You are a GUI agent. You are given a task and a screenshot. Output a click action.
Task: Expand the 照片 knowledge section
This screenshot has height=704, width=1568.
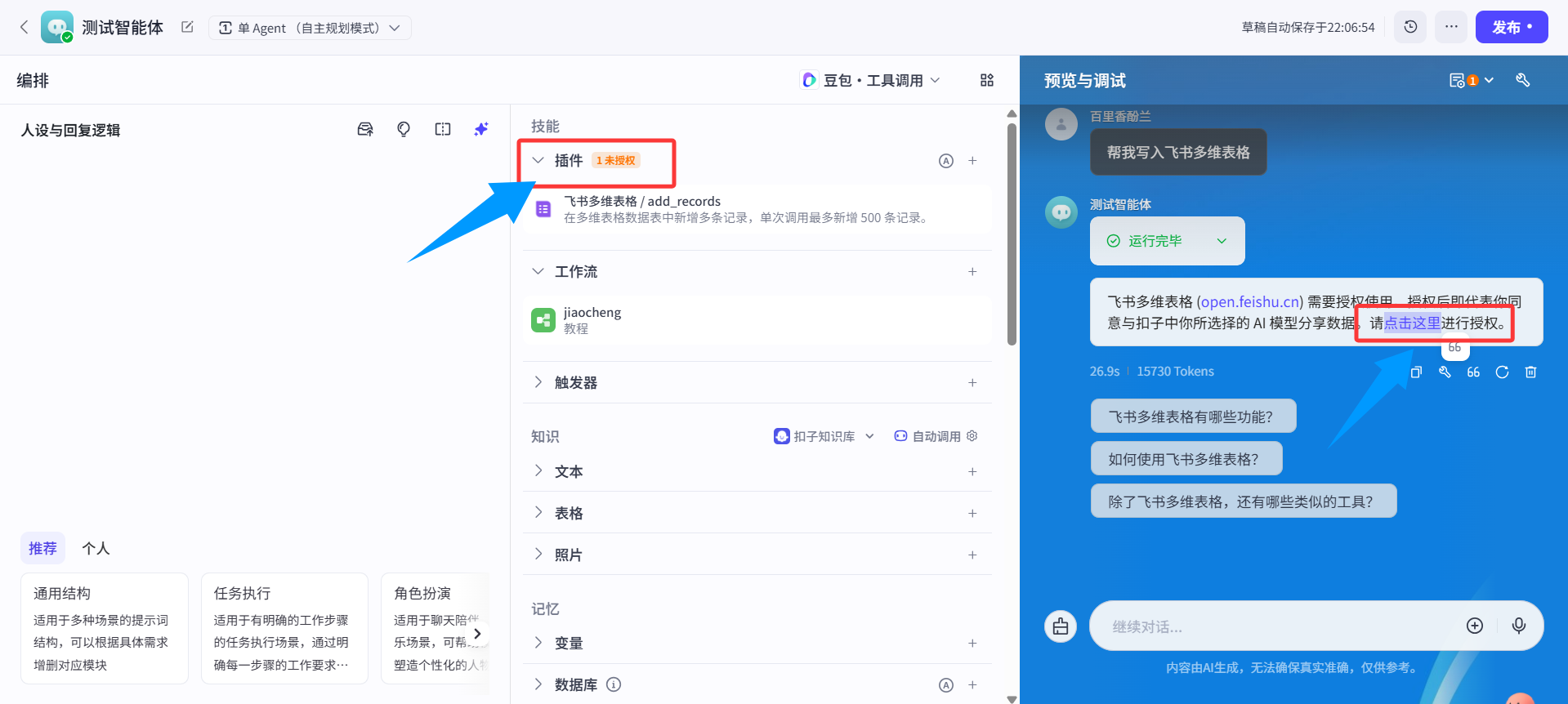(538, 555)
